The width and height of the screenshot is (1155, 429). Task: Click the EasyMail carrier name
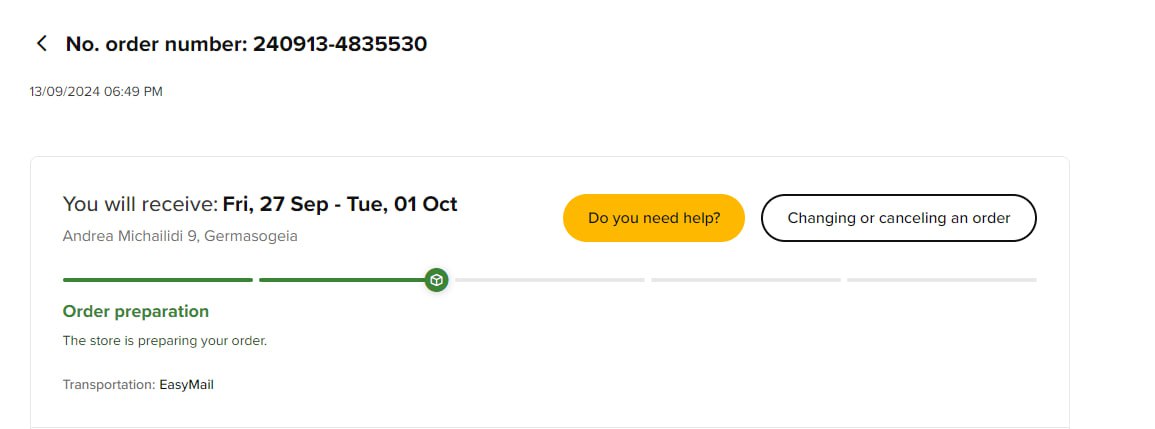pyautogui.click(x=187, y=385)
